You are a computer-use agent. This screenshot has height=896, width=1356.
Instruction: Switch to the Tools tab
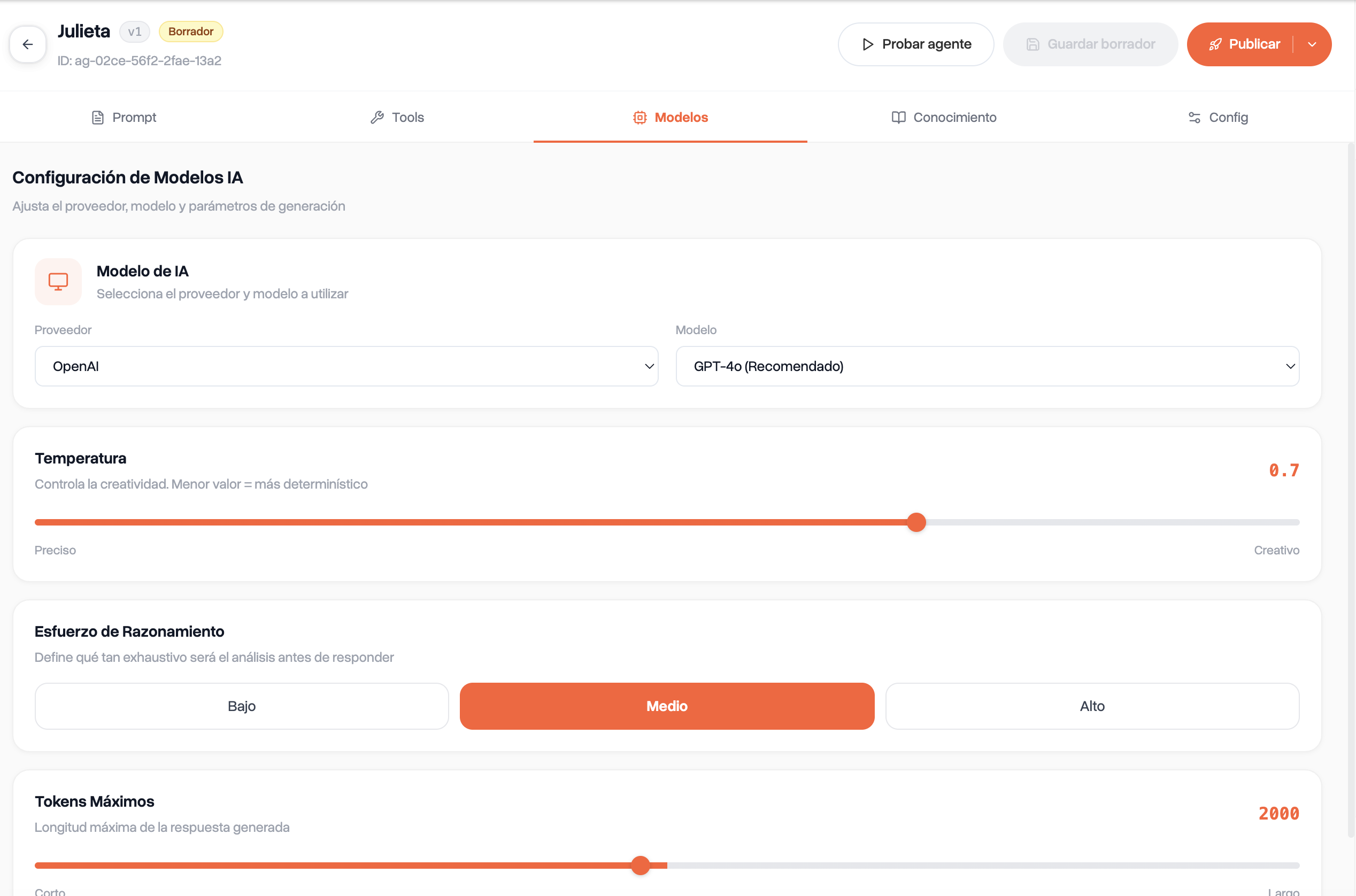tap(397, 117)
